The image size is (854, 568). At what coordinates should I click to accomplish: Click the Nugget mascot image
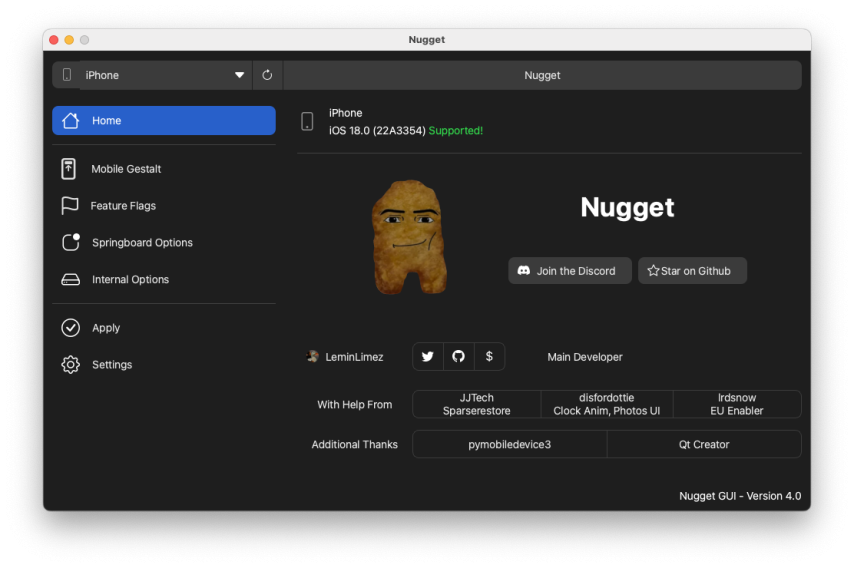pyautogui.click(x=409, y=237)
